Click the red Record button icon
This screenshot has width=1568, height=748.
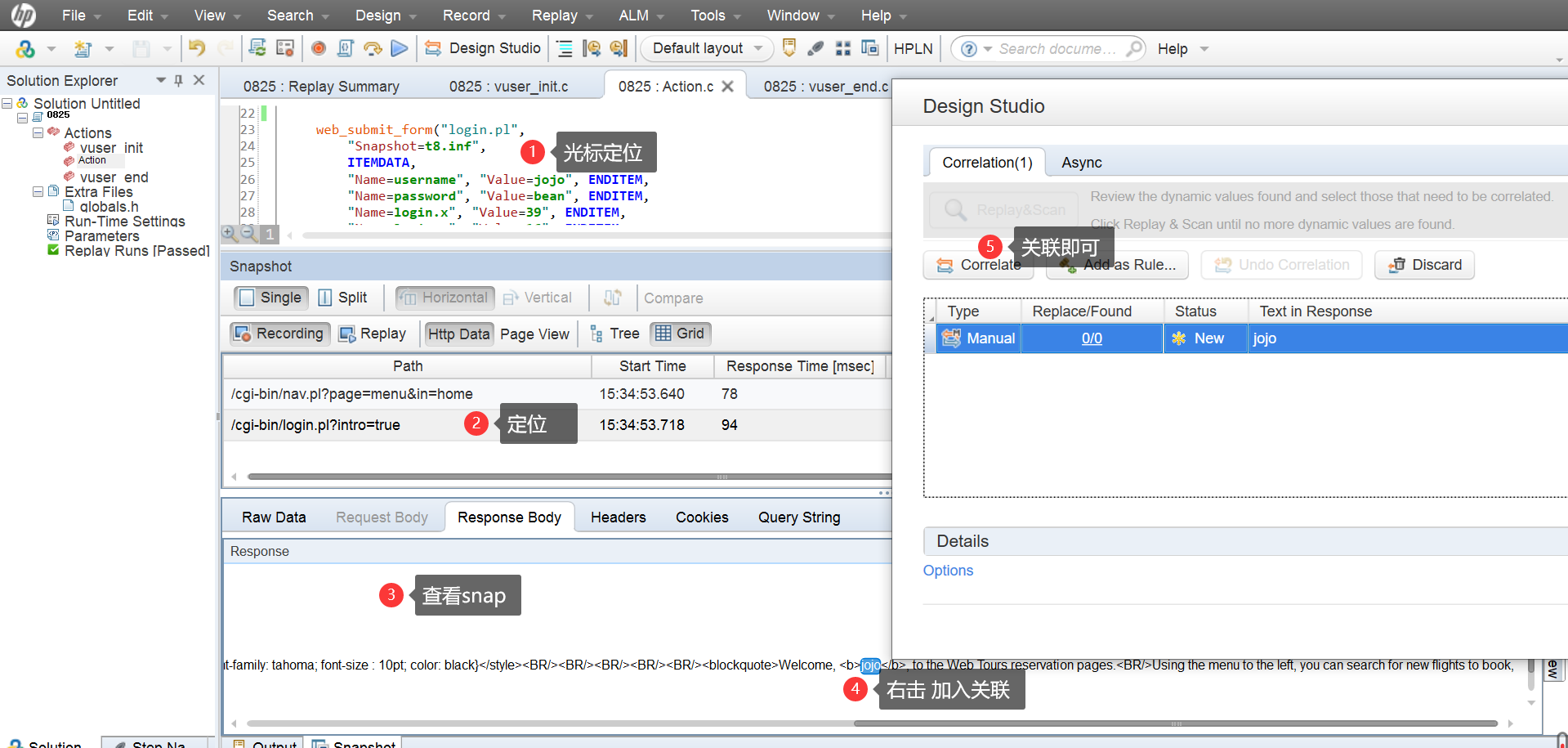pos(319,48)
